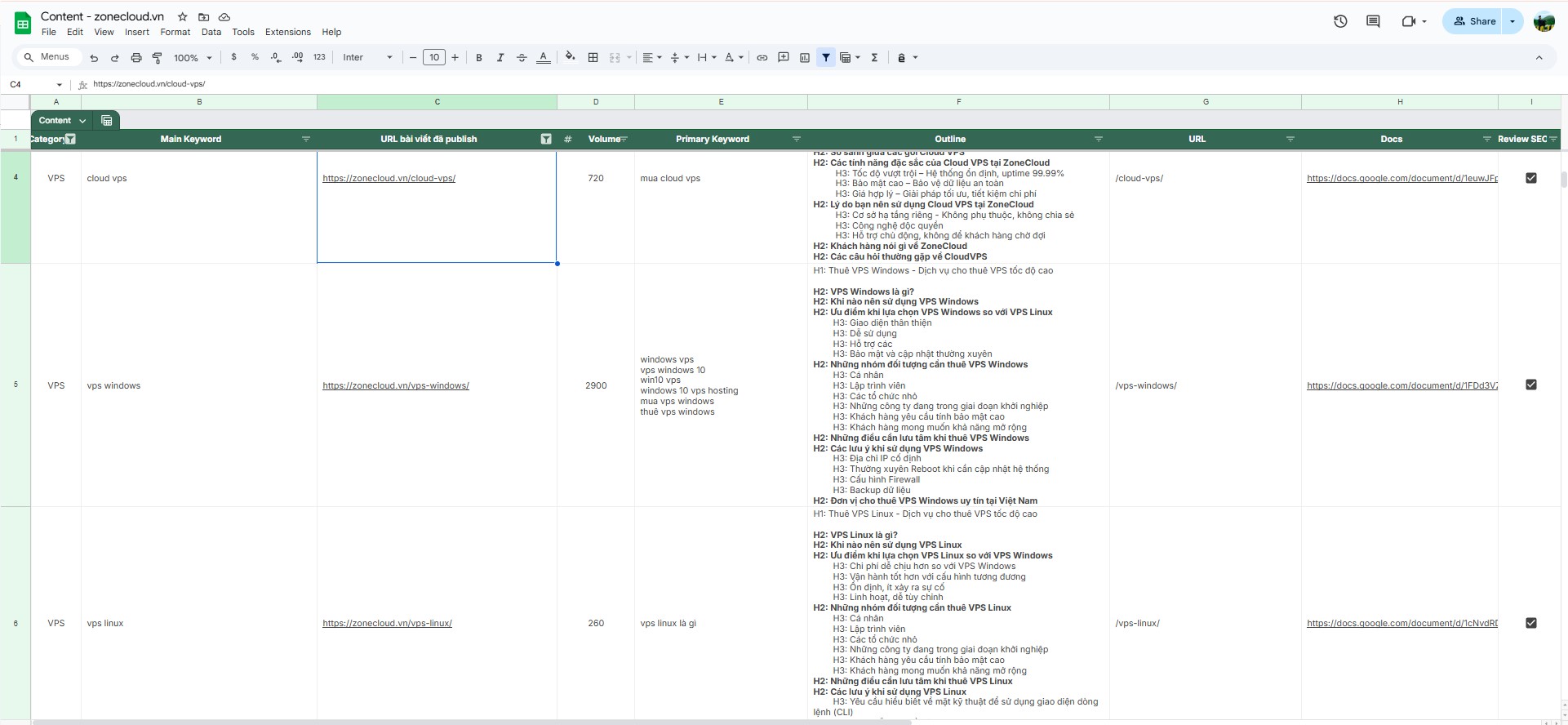
Task: Increase font size with plus
Action: (455, 57)
